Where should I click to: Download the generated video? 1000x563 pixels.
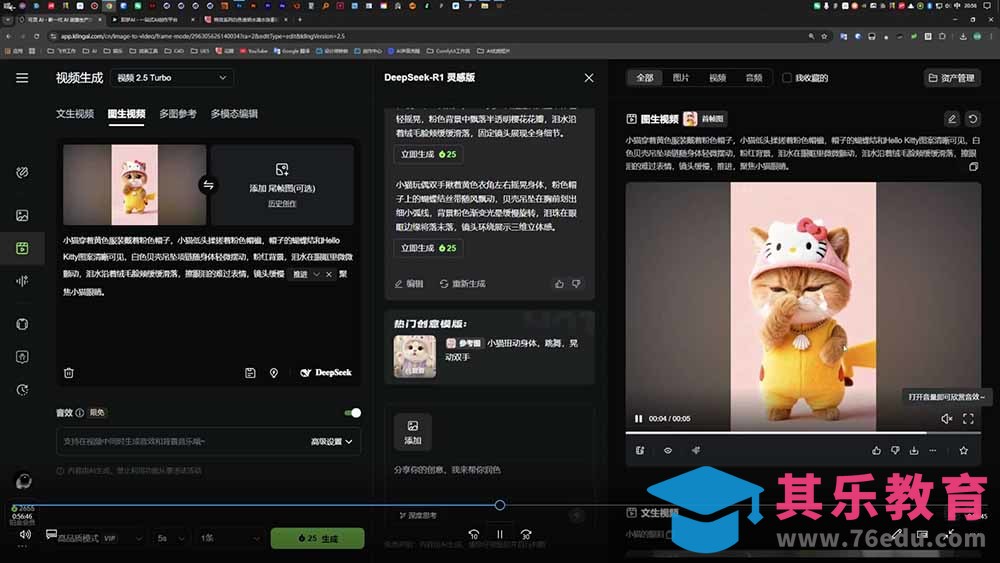point(914,451)
